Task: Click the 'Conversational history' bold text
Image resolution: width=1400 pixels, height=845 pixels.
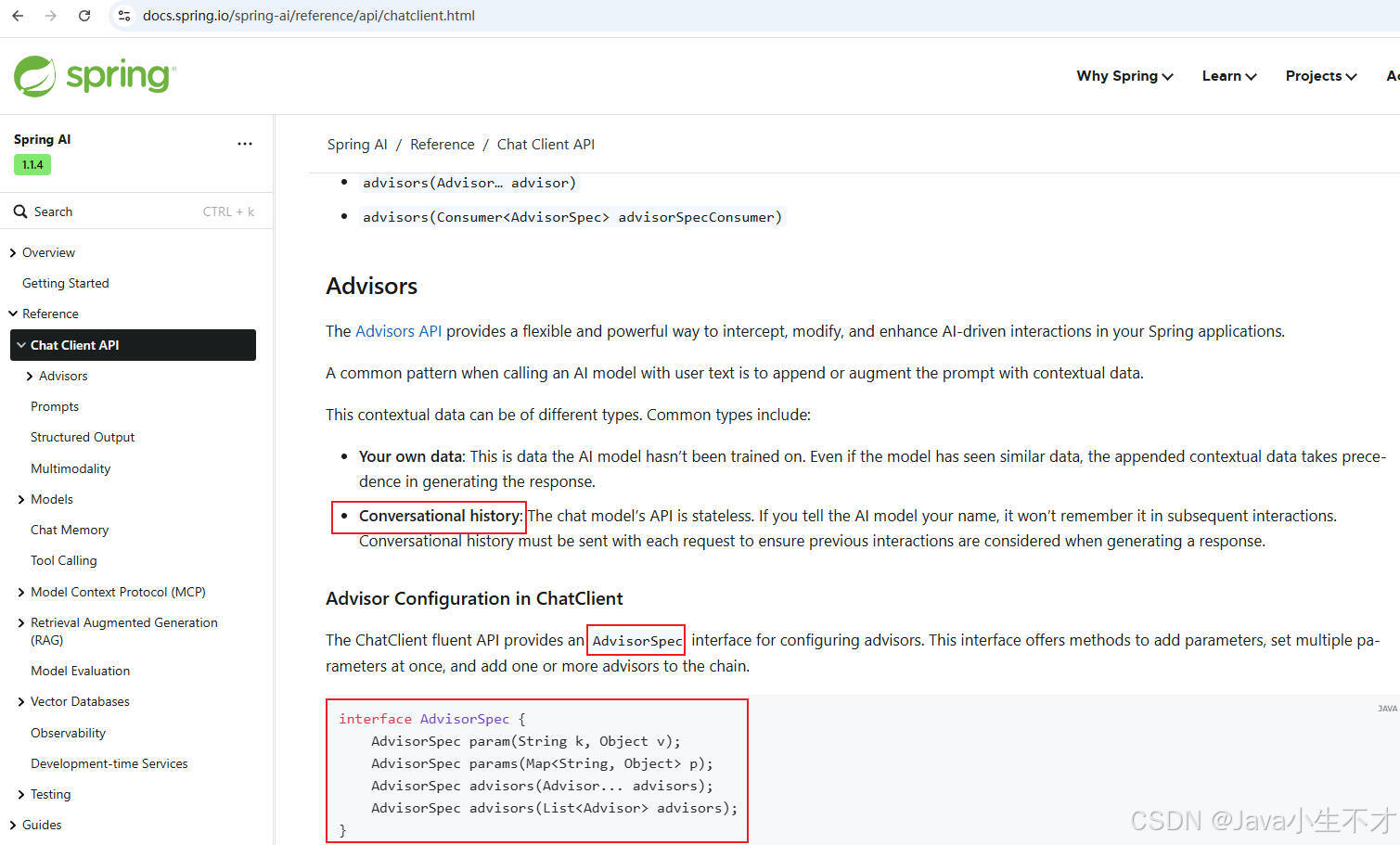Action: (x=439, y=516)
